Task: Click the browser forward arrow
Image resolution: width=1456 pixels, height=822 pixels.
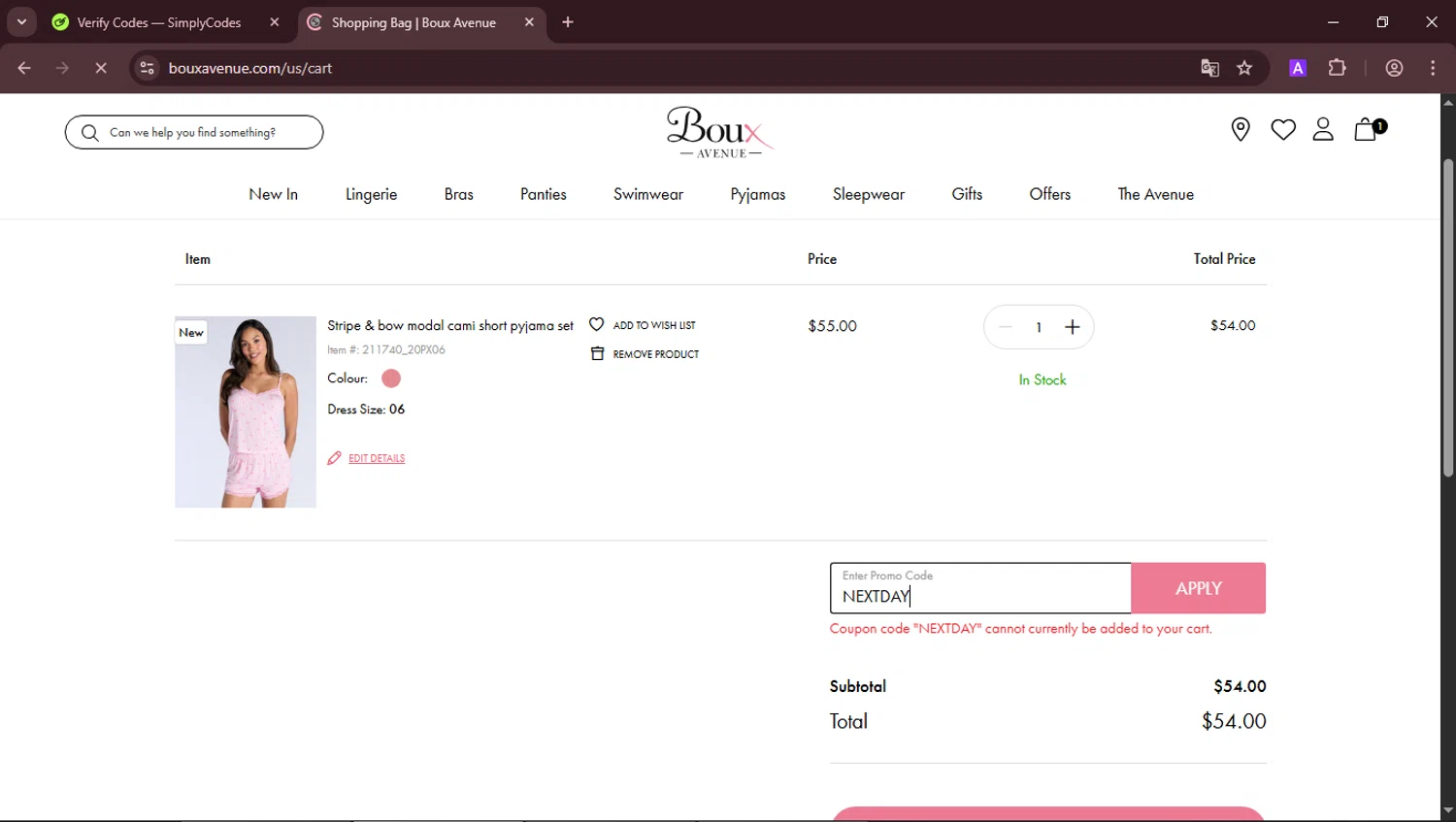Action: click(62, 68)
